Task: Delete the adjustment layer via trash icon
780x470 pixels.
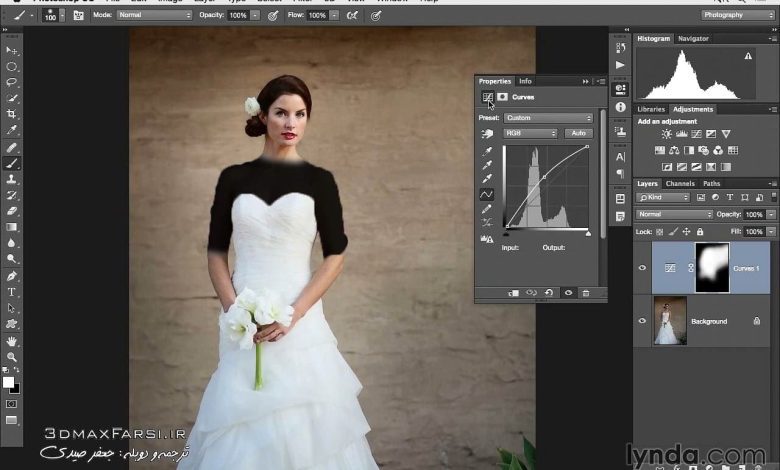Action: 586,293
